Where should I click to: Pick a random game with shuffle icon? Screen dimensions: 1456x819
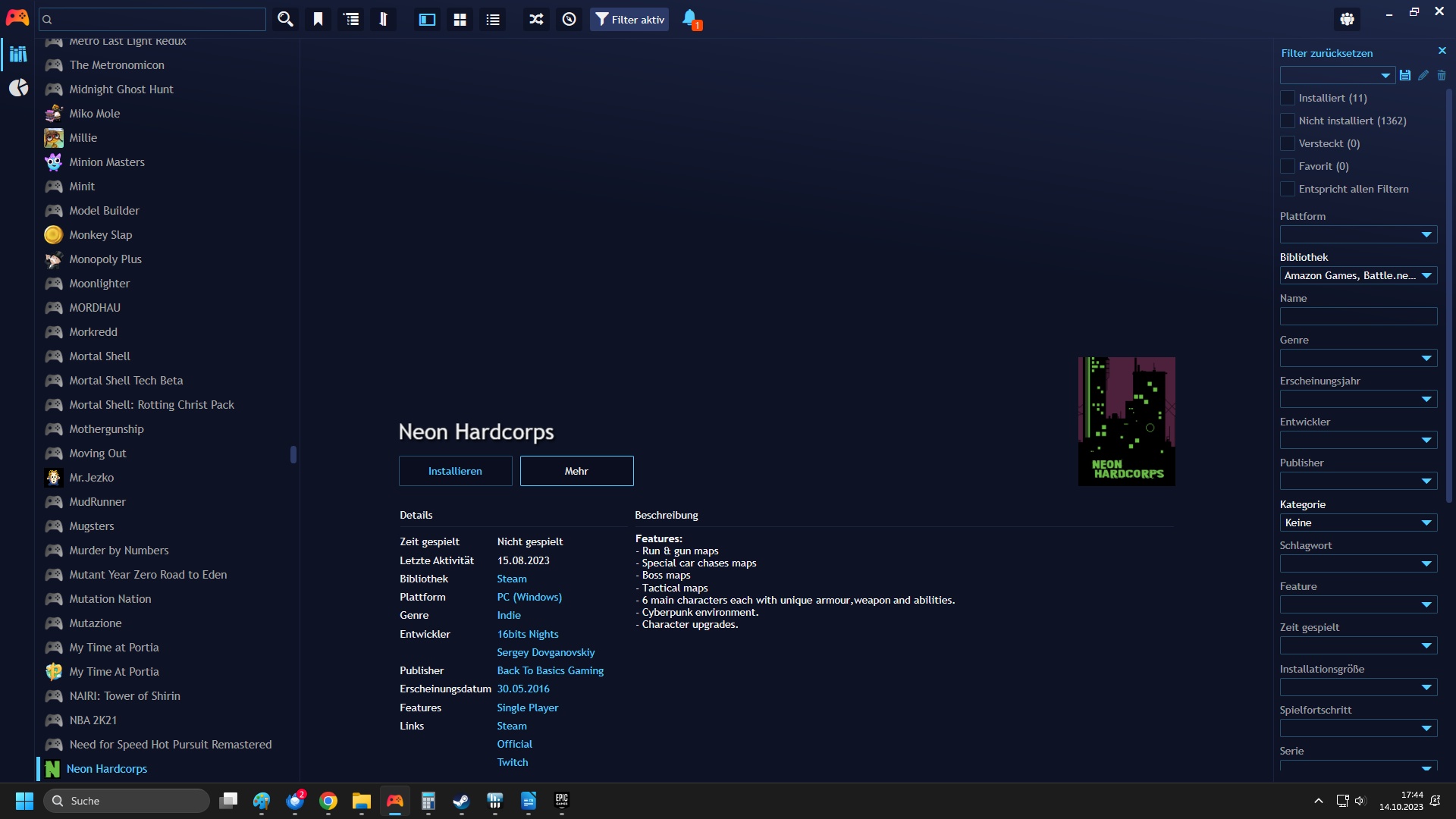point(536,20)
